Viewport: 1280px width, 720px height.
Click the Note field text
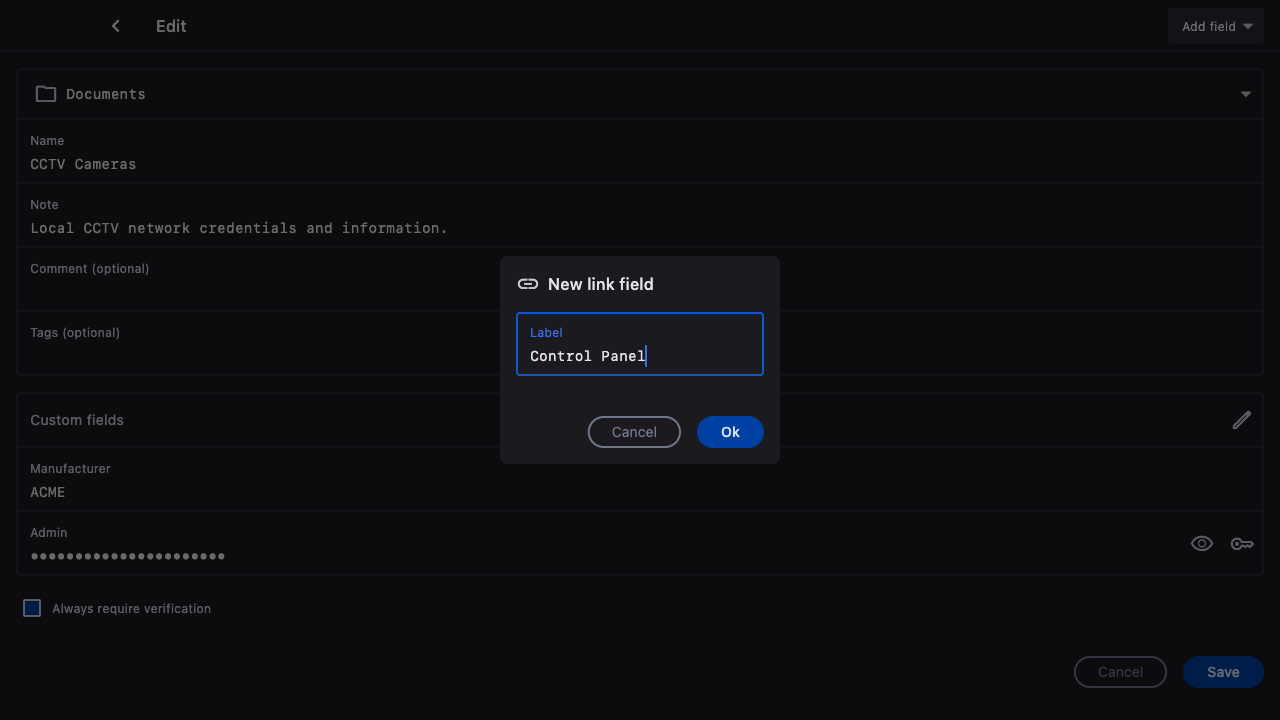click(239, 228)
